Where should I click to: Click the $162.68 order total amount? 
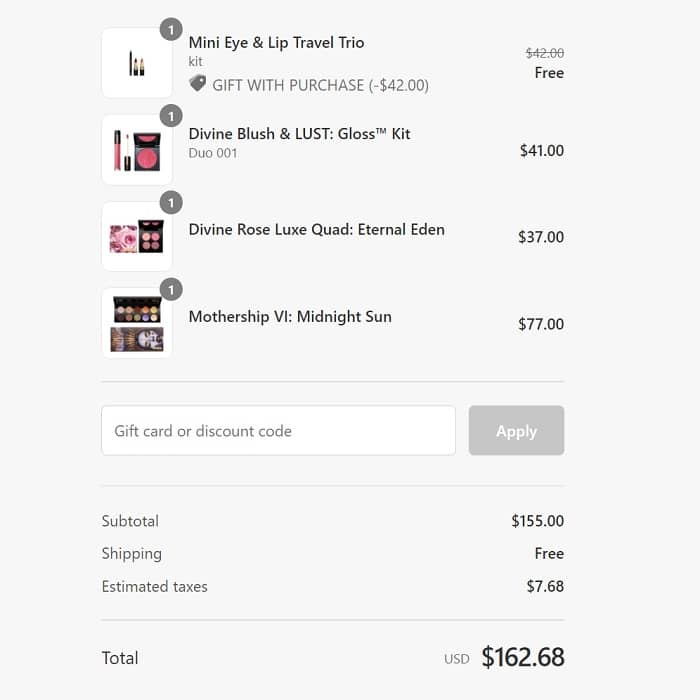coord(522,657)
